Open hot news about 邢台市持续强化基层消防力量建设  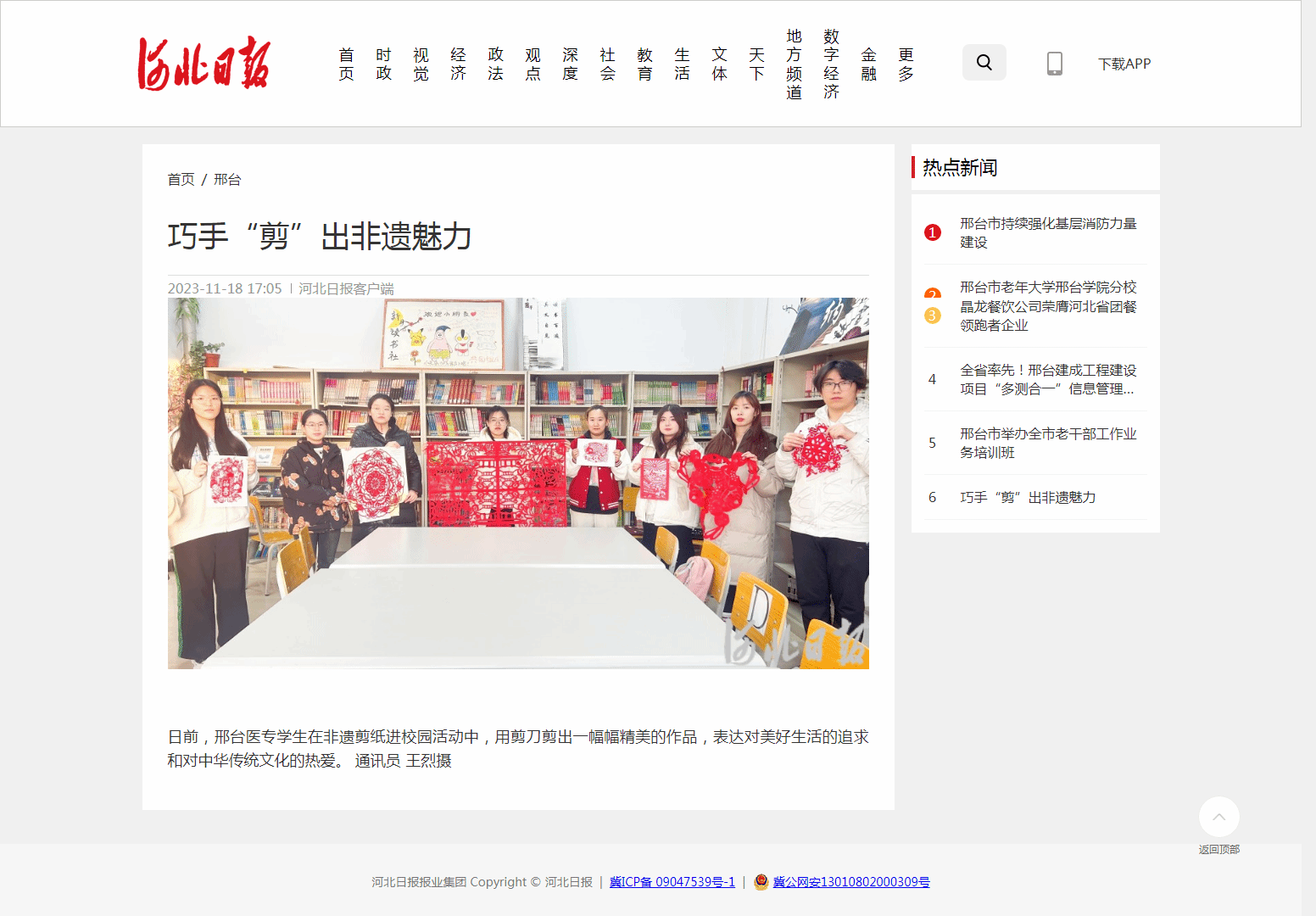pyautogui.click(x=1047, y=232)
